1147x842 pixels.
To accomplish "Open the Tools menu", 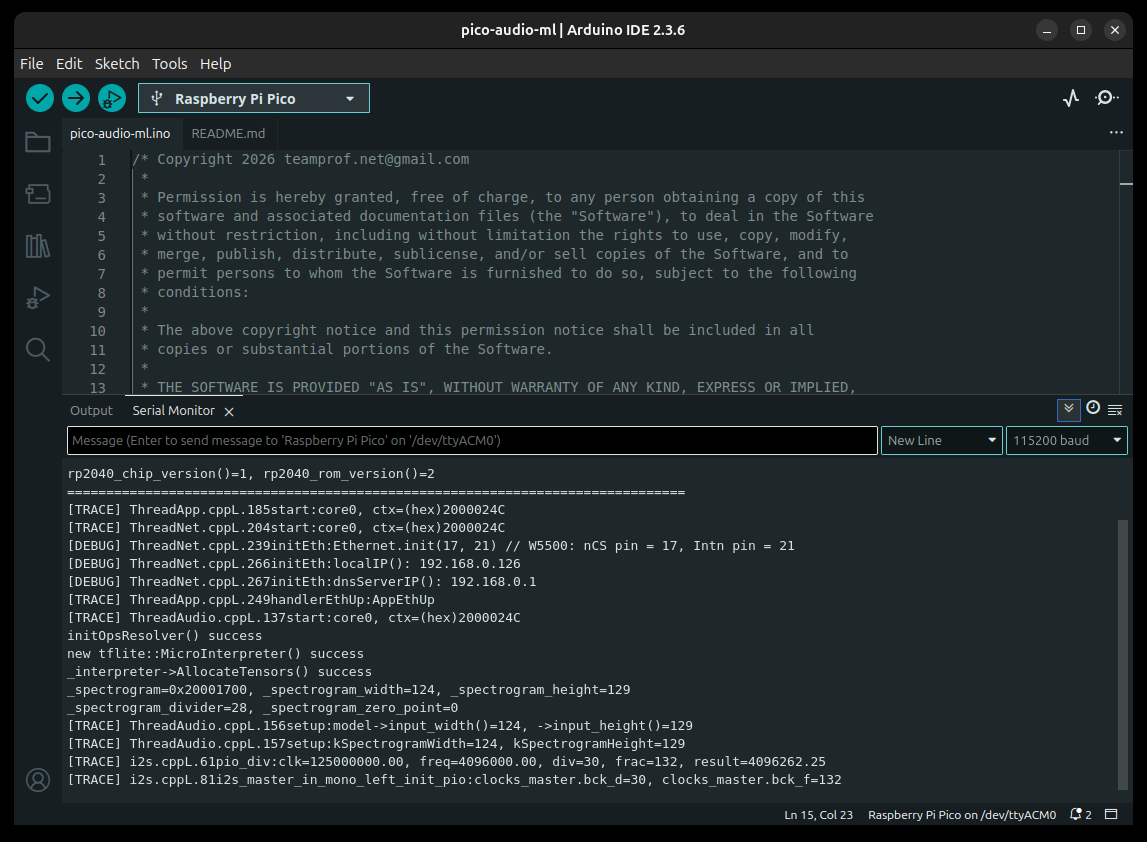I will pyautogui.click(x=170, y=64).
